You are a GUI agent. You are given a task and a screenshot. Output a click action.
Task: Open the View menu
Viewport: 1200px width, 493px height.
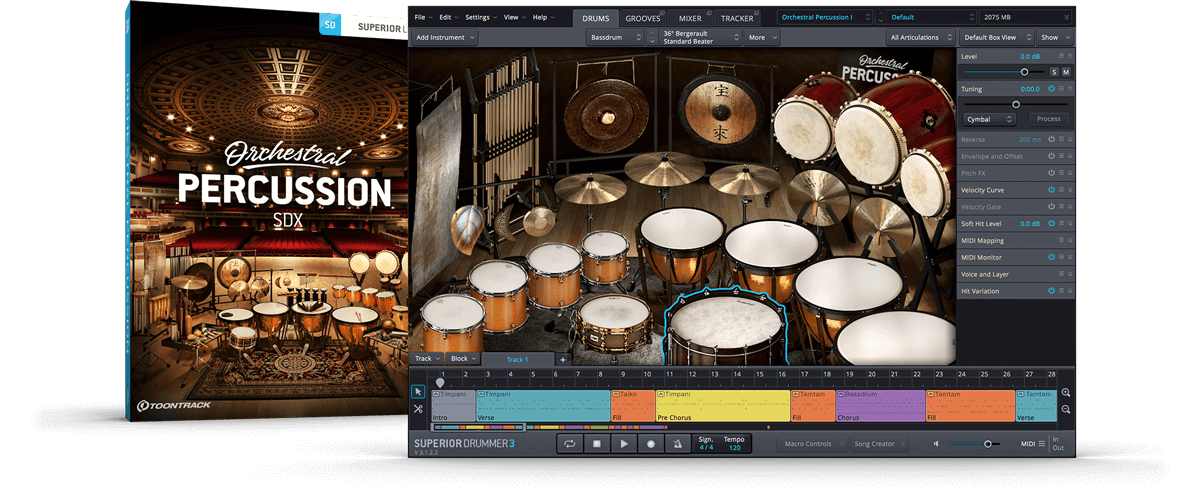pyautogui.click(x=514, y=17)
